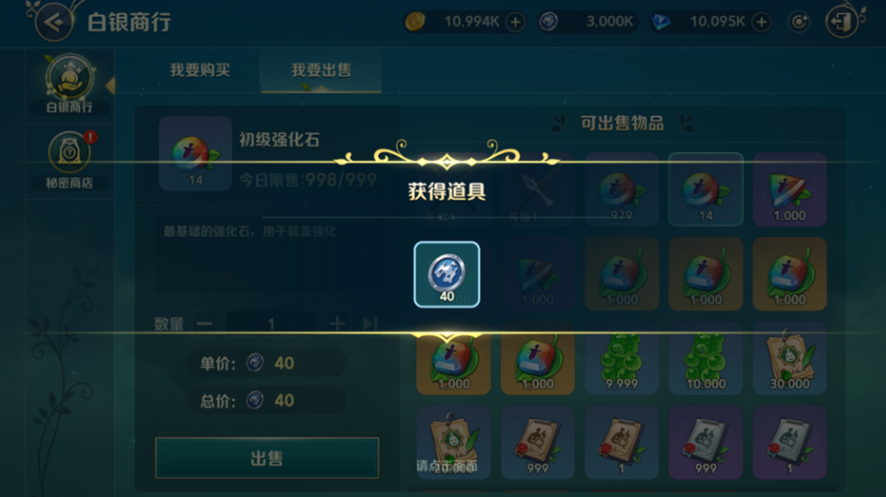The image size is (886, 497).
Task: Click the exit door icon top right
Action: tap(842, 22)
